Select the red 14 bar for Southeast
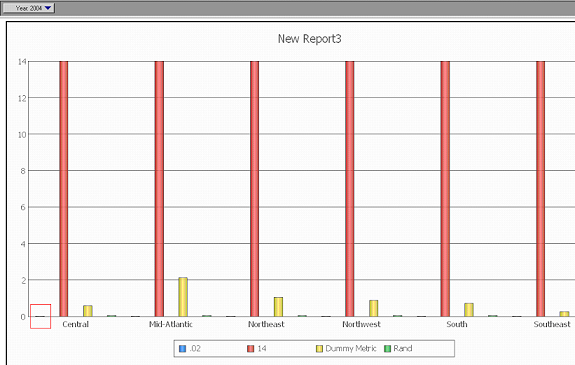 click(x=541, y=189)
